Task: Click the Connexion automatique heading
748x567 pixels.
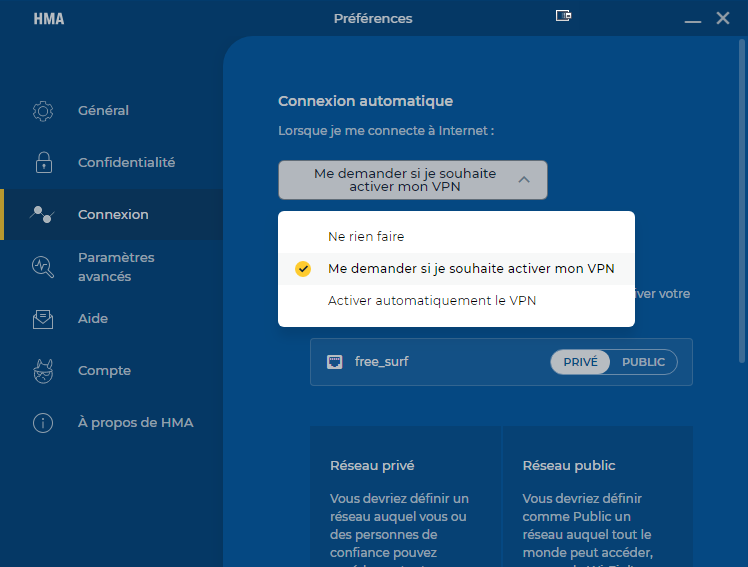Action: (x=365, y=101)
